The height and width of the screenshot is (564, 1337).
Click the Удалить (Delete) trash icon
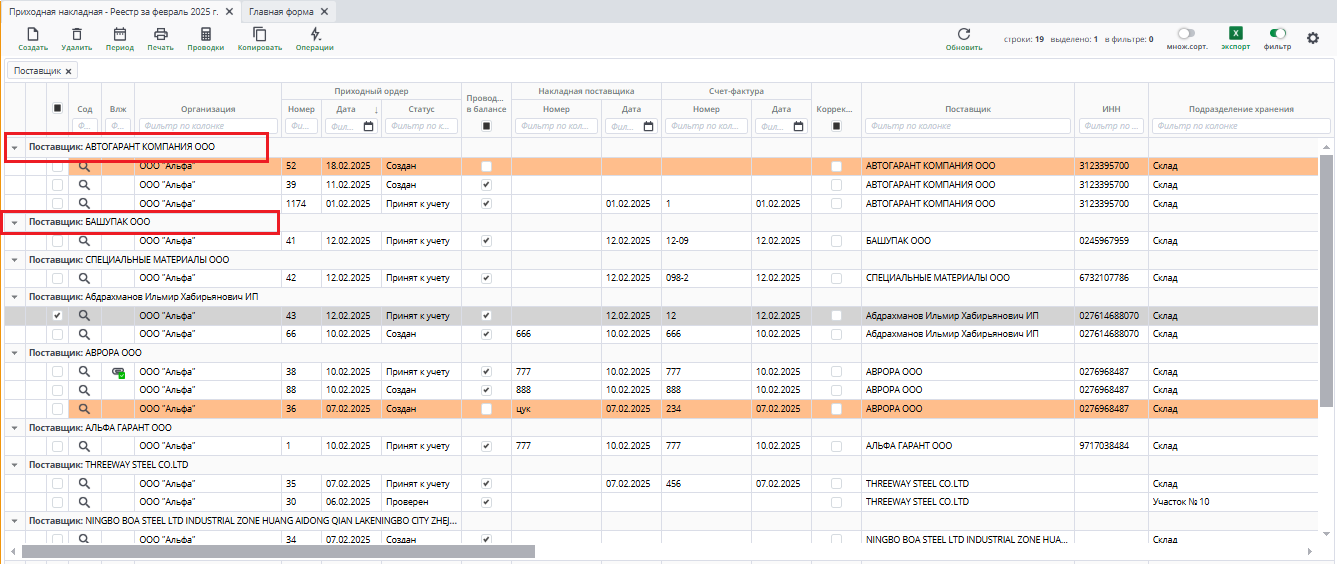point(77,35)
